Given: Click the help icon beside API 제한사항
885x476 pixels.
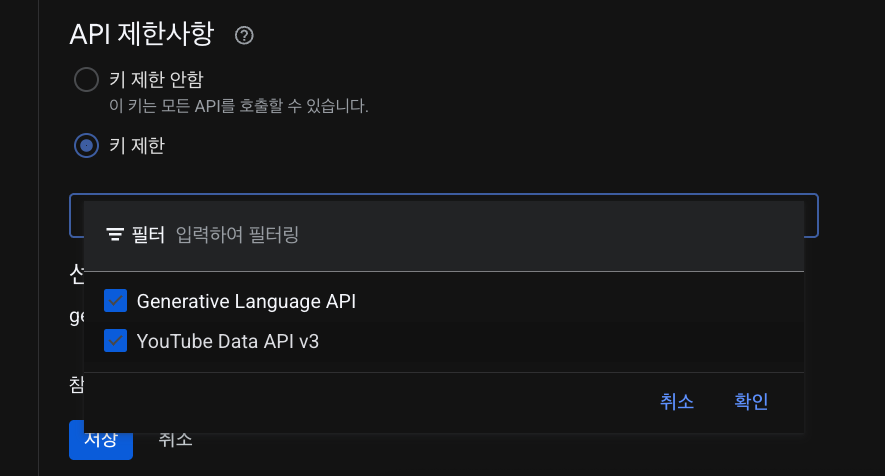Looking at the screenshot, I should tap(244, 36).
